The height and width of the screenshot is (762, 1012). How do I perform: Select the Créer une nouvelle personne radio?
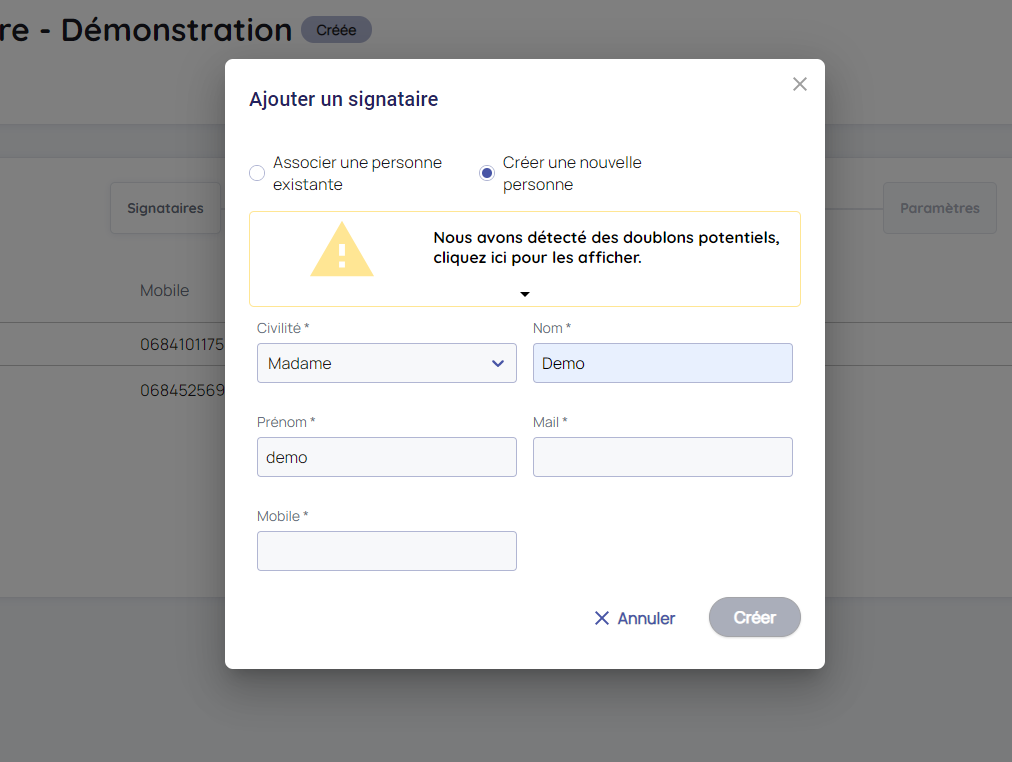487,173
